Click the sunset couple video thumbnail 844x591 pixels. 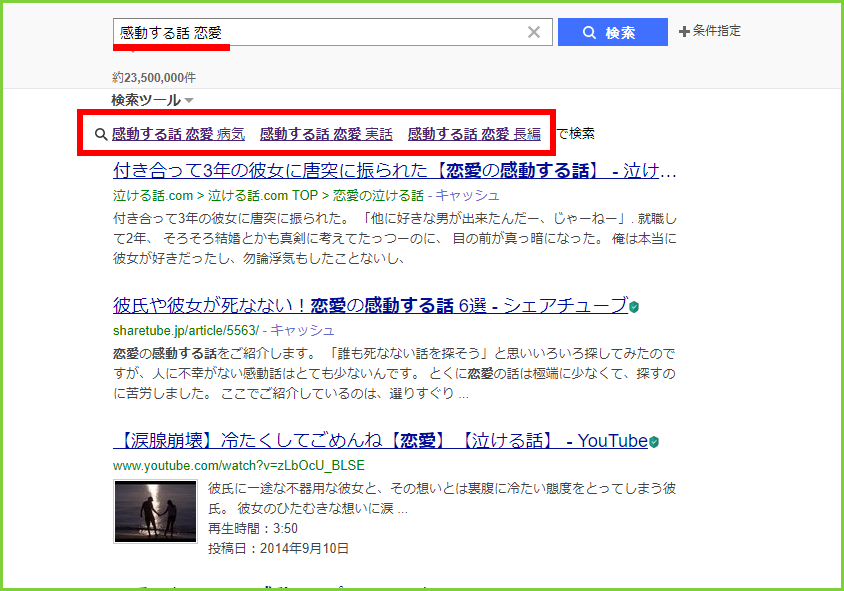click(155, 513)
